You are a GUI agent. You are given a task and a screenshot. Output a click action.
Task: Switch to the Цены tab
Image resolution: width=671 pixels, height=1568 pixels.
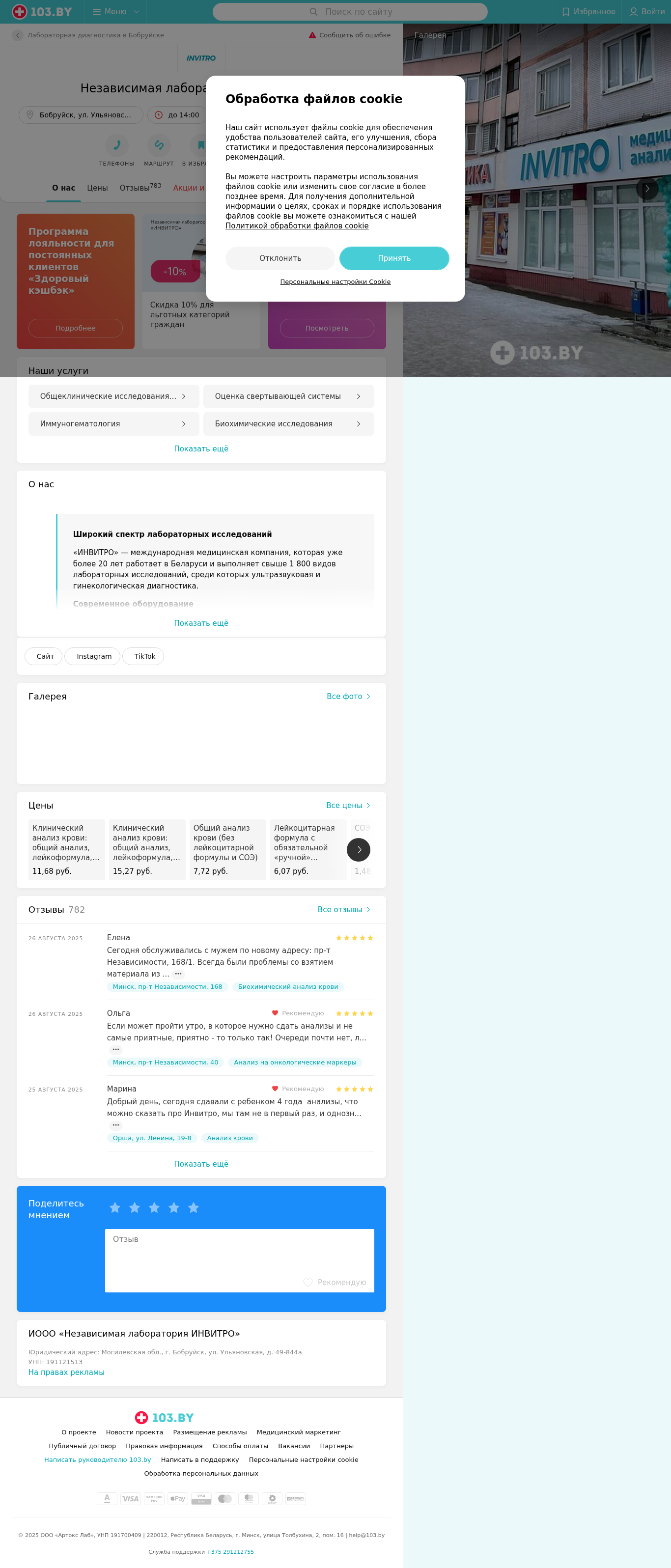pos(97,188)
